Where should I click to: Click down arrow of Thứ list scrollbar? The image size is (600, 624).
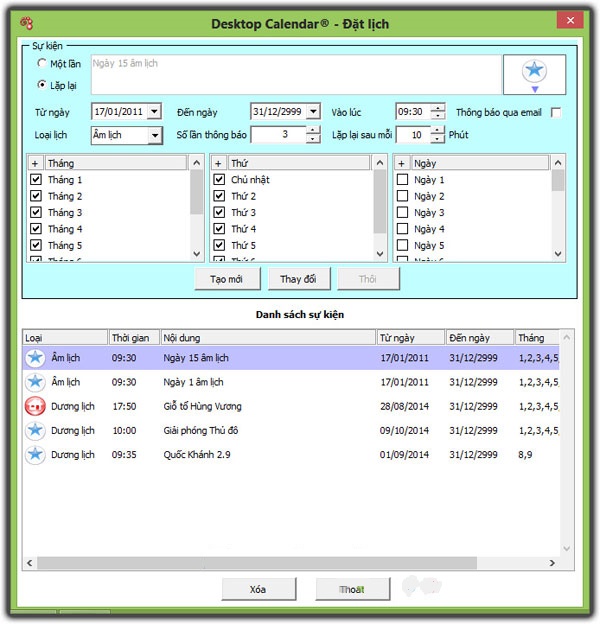(380, 254)
